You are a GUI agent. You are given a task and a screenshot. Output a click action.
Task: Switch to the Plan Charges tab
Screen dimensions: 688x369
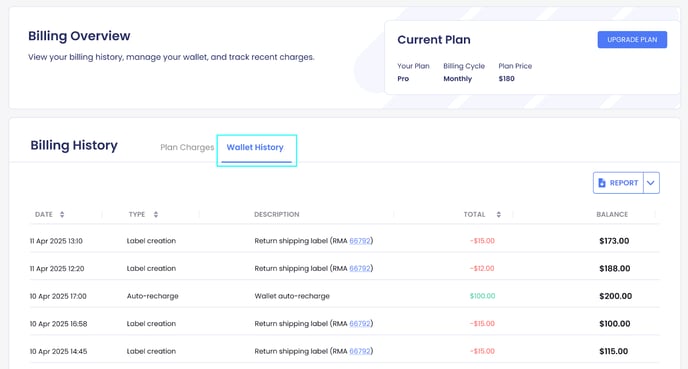point(187,147)
